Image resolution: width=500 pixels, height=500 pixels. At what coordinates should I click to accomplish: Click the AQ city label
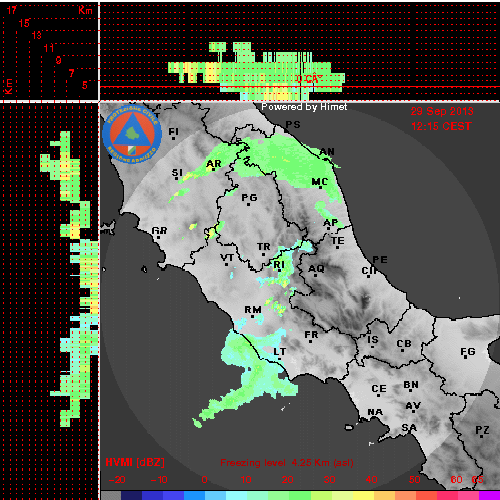pyautogui.click(x=316, y=269)
